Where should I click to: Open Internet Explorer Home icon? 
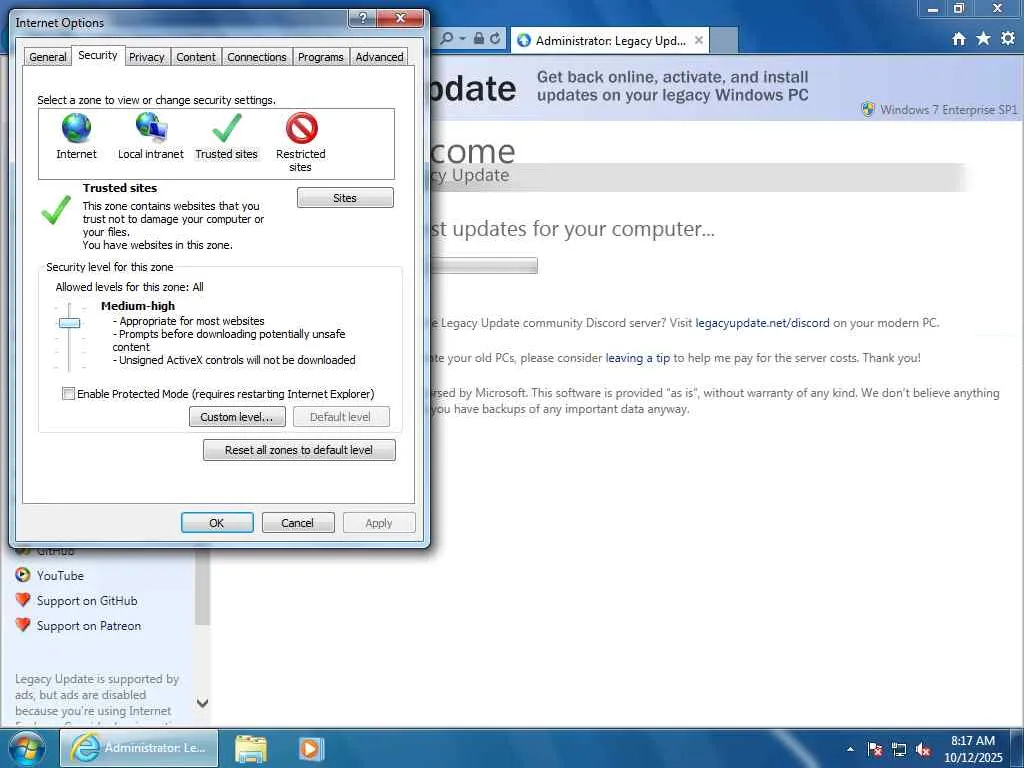click(x=959, y=39)
